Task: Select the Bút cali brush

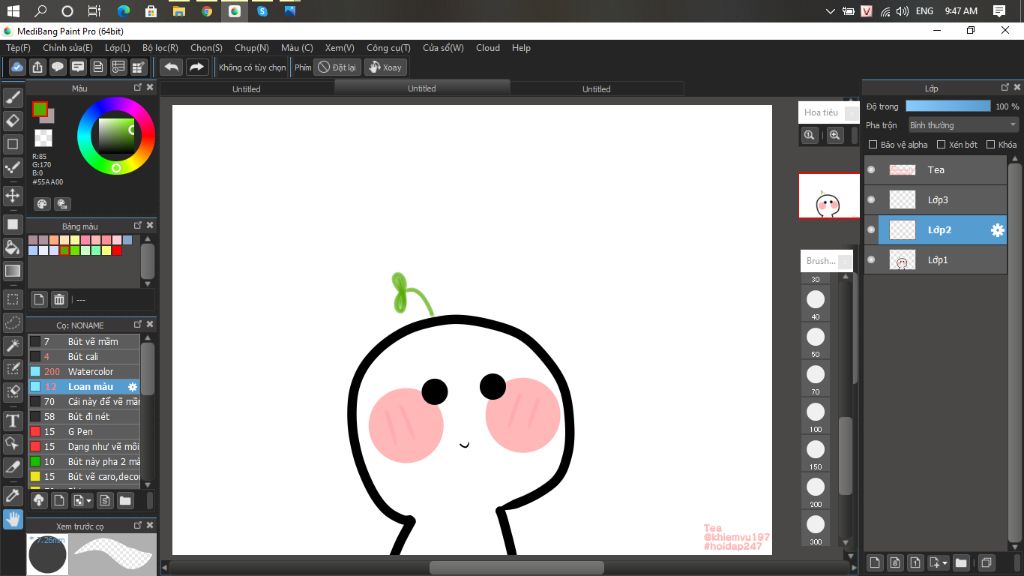Action: 84,357
